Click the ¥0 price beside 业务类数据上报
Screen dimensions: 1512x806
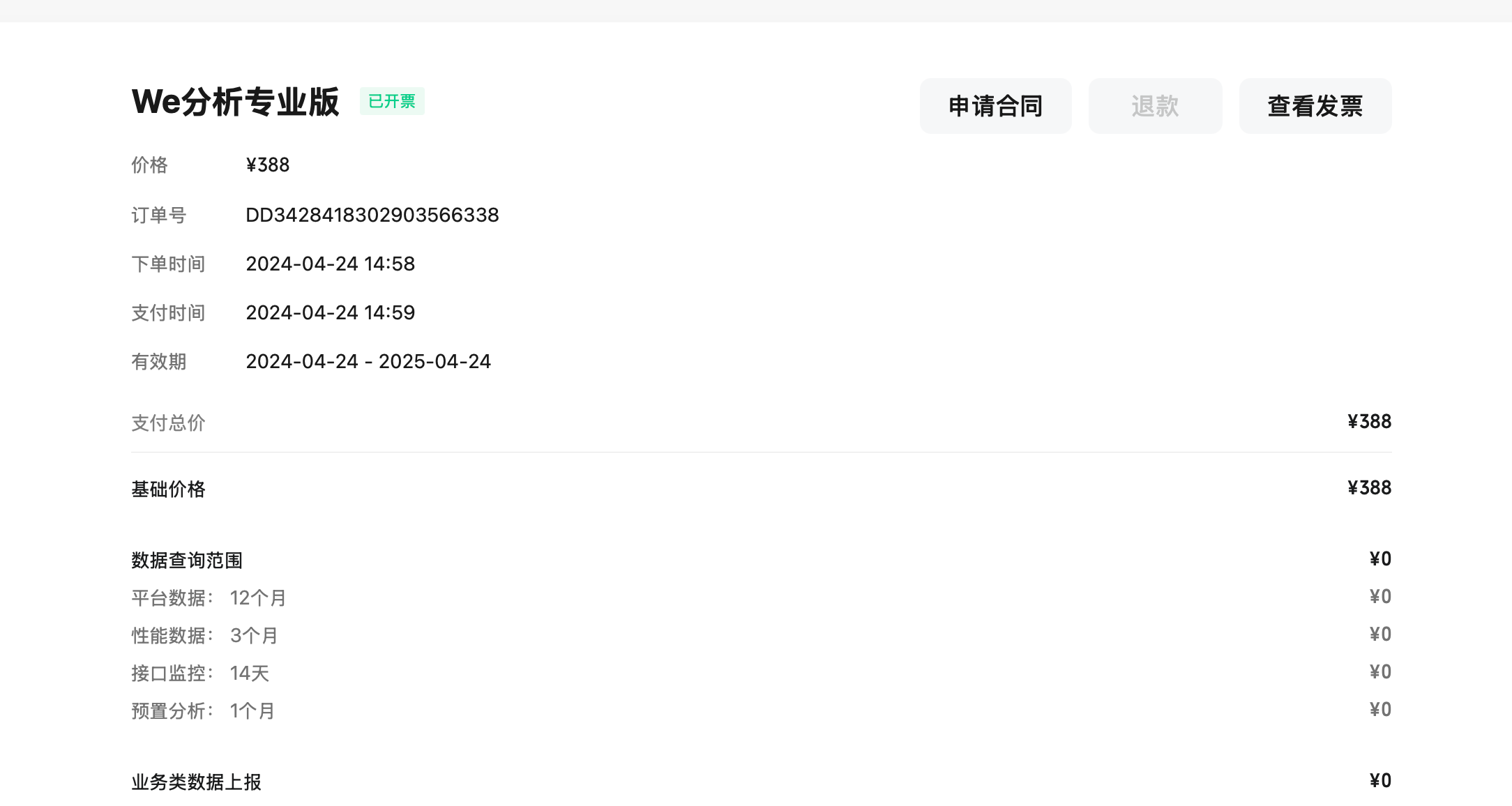[x=1379, y=780]
